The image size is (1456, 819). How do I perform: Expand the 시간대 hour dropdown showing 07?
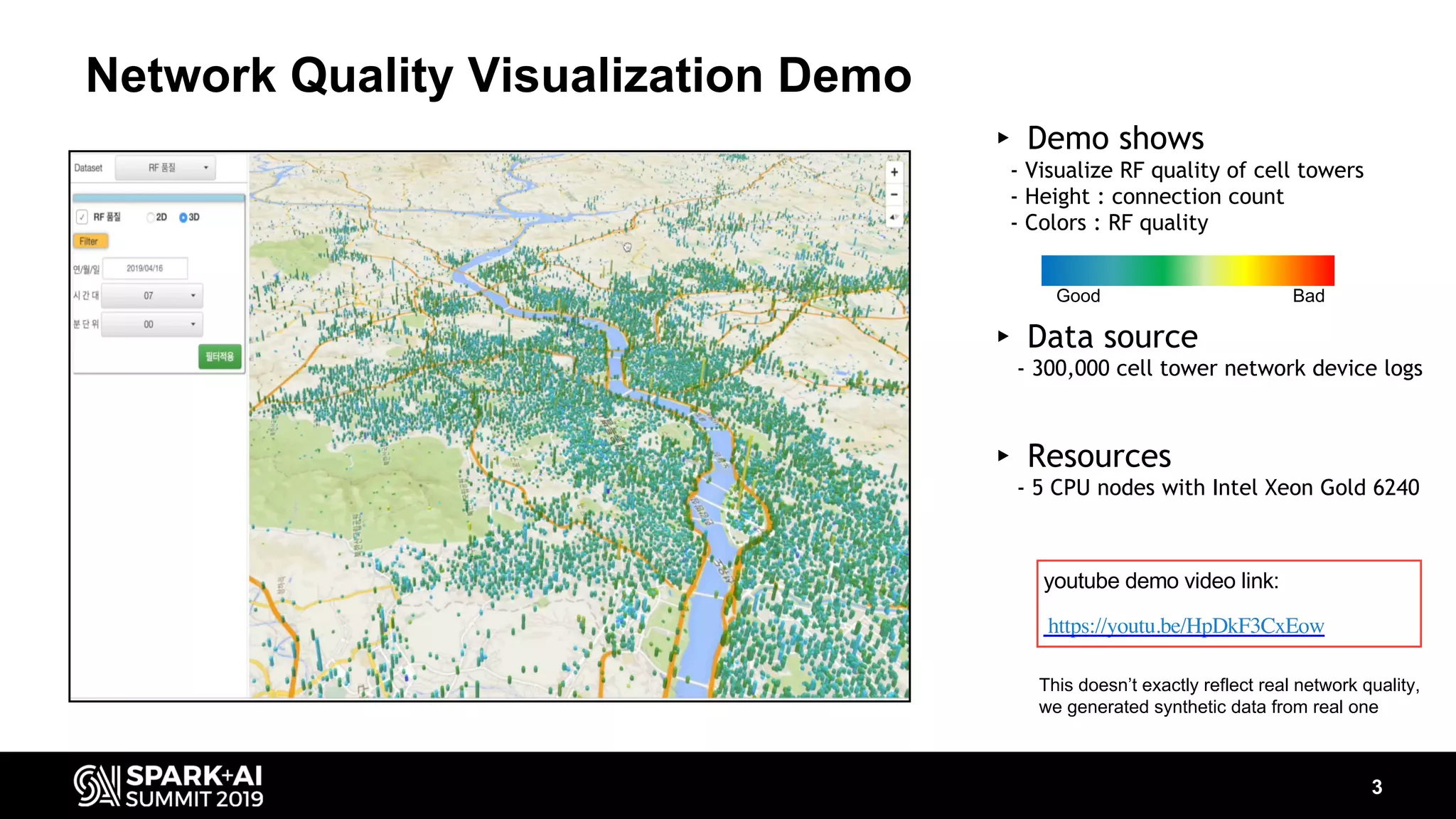[x=152, y=296]
